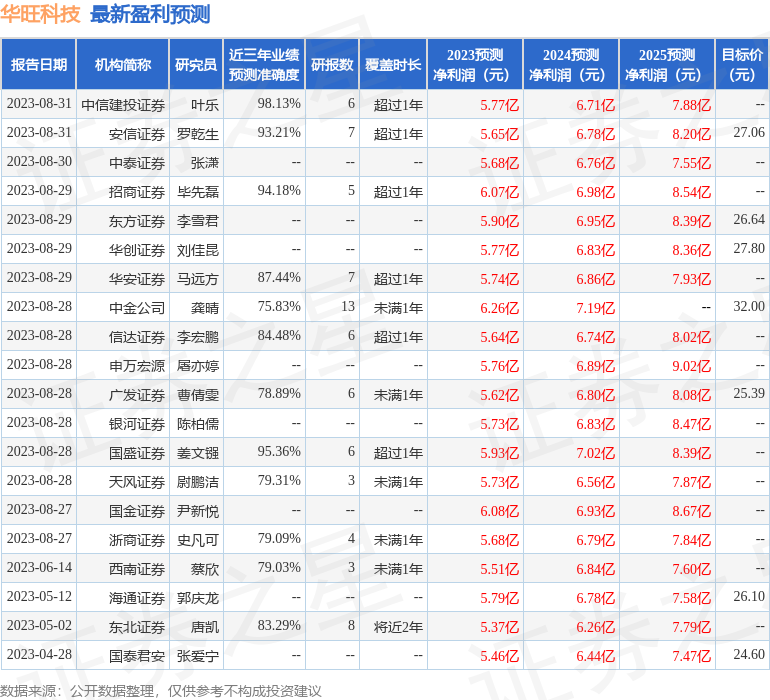Click 招商证券 2025 forecast 8.54亿
The width and height of the screenshot is (770, 700).
(691, 192)
